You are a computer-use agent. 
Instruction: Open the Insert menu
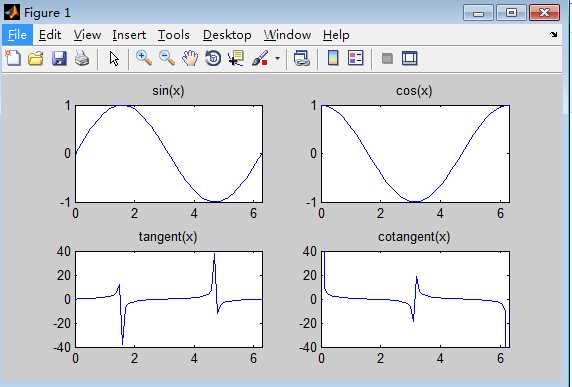129,35
